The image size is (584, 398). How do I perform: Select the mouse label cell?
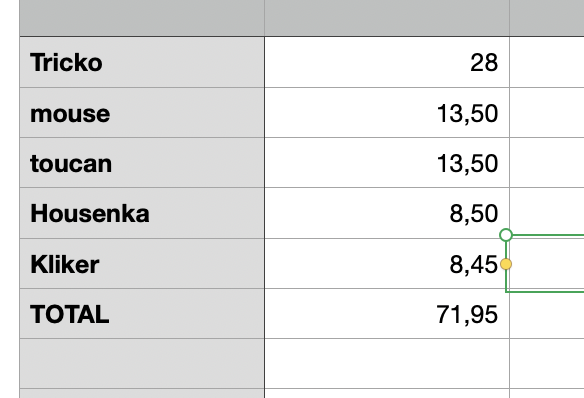coord(142,113)
